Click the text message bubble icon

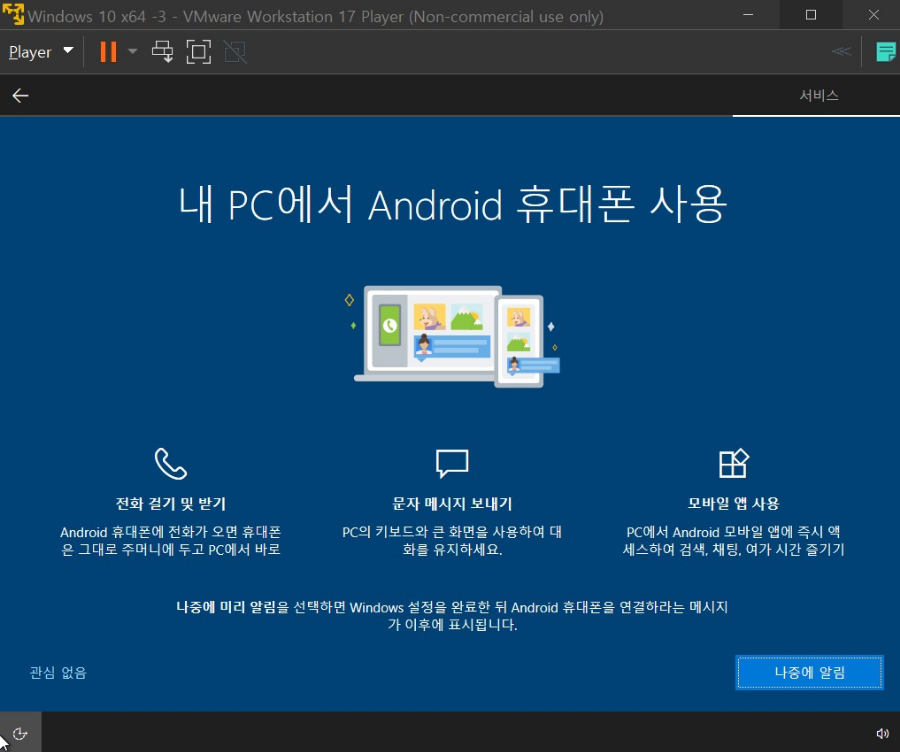coord(452,463)
